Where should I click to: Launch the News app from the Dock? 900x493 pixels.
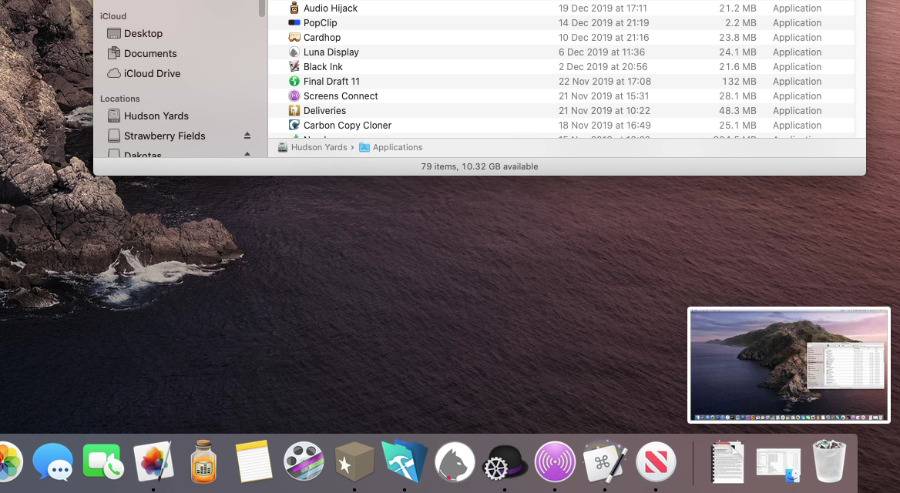(656, 462)
